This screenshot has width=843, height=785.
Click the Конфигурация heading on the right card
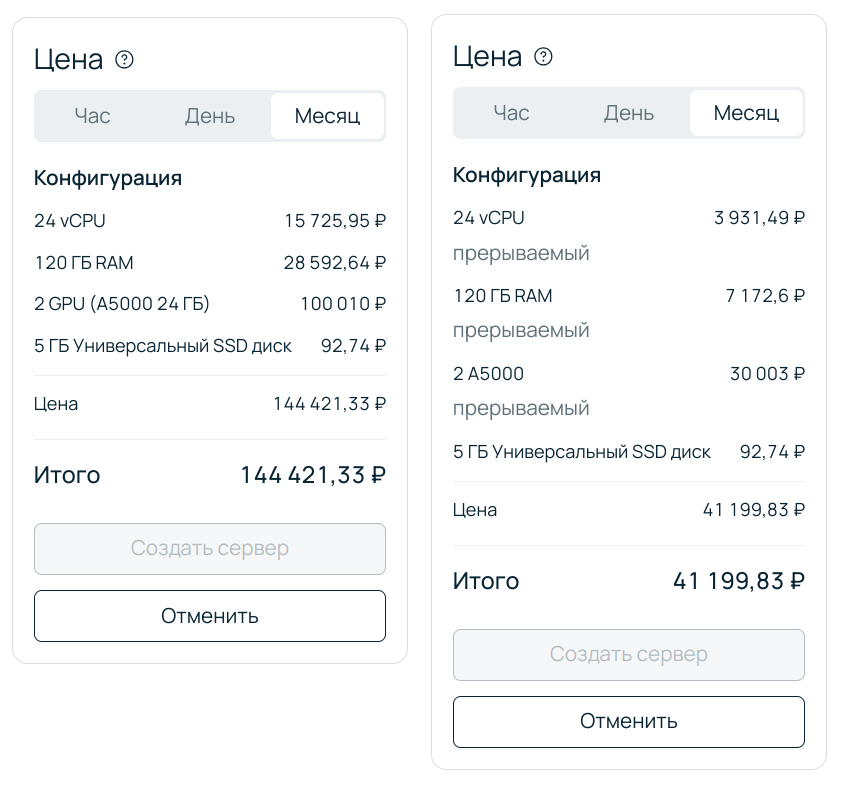tap(526, 175)
